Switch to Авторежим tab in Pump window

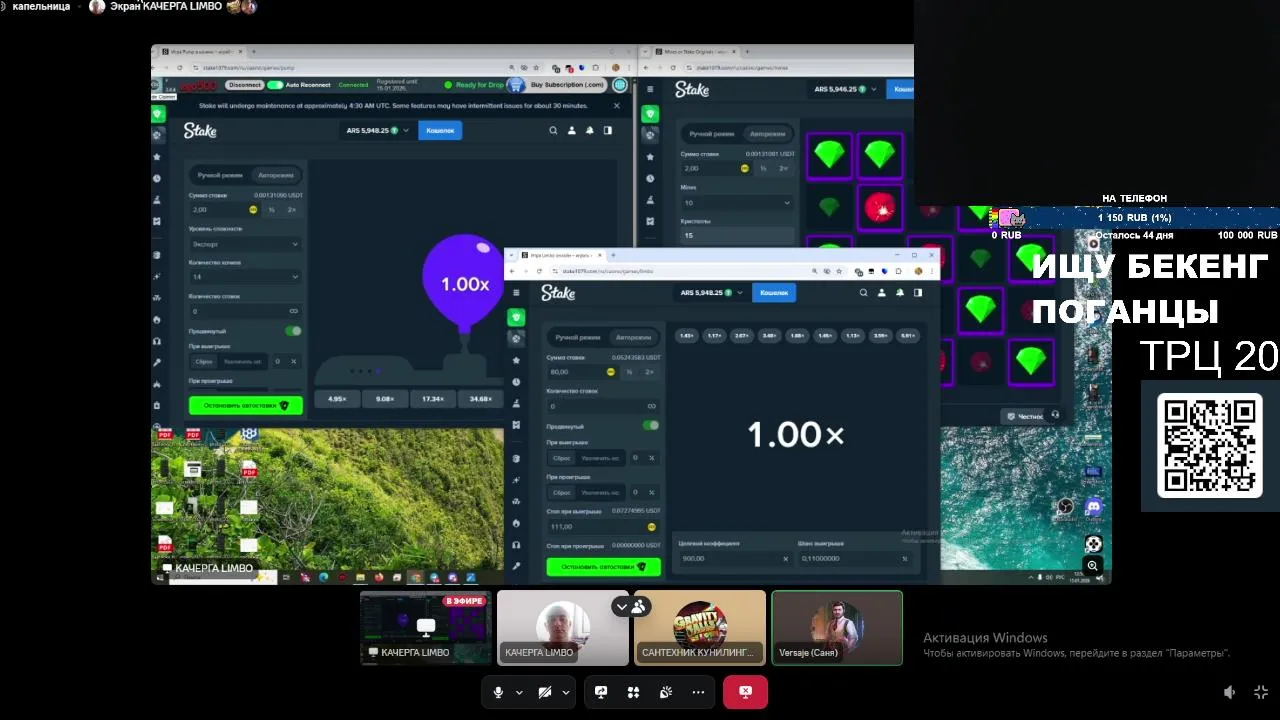276,175
